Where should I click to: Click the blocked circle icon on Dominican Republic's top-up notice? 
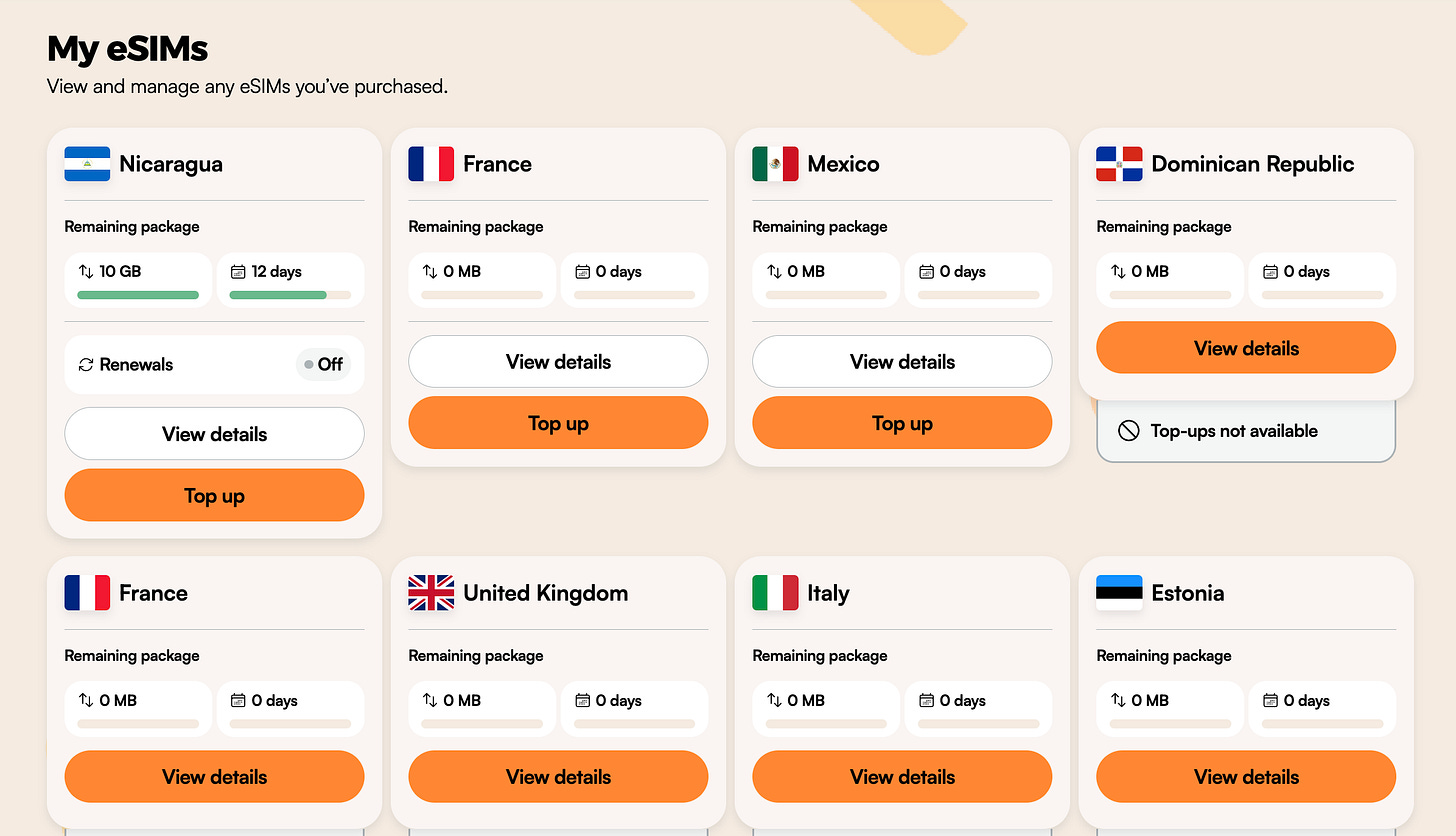click(x=1128, y=430)
